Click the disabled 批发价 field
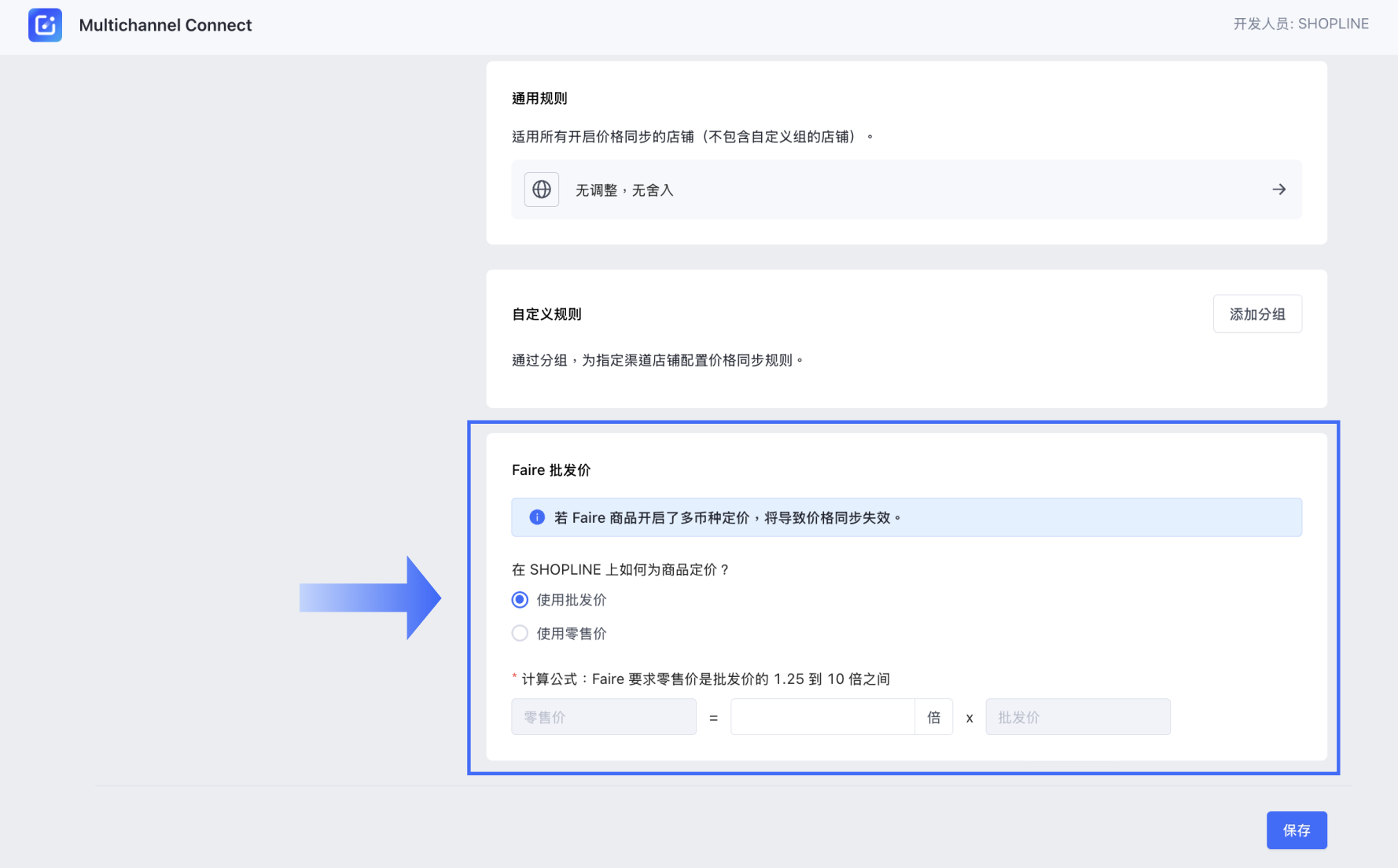The height and width of the screenshot is (868, 1398). pyautogui.click(x=1077, y=717)
